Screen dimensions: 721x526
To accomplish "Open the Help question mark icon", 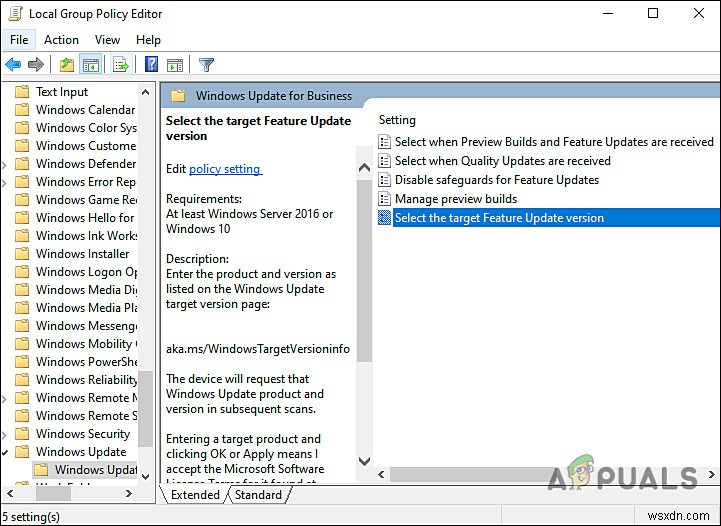I will coord(151,64).
